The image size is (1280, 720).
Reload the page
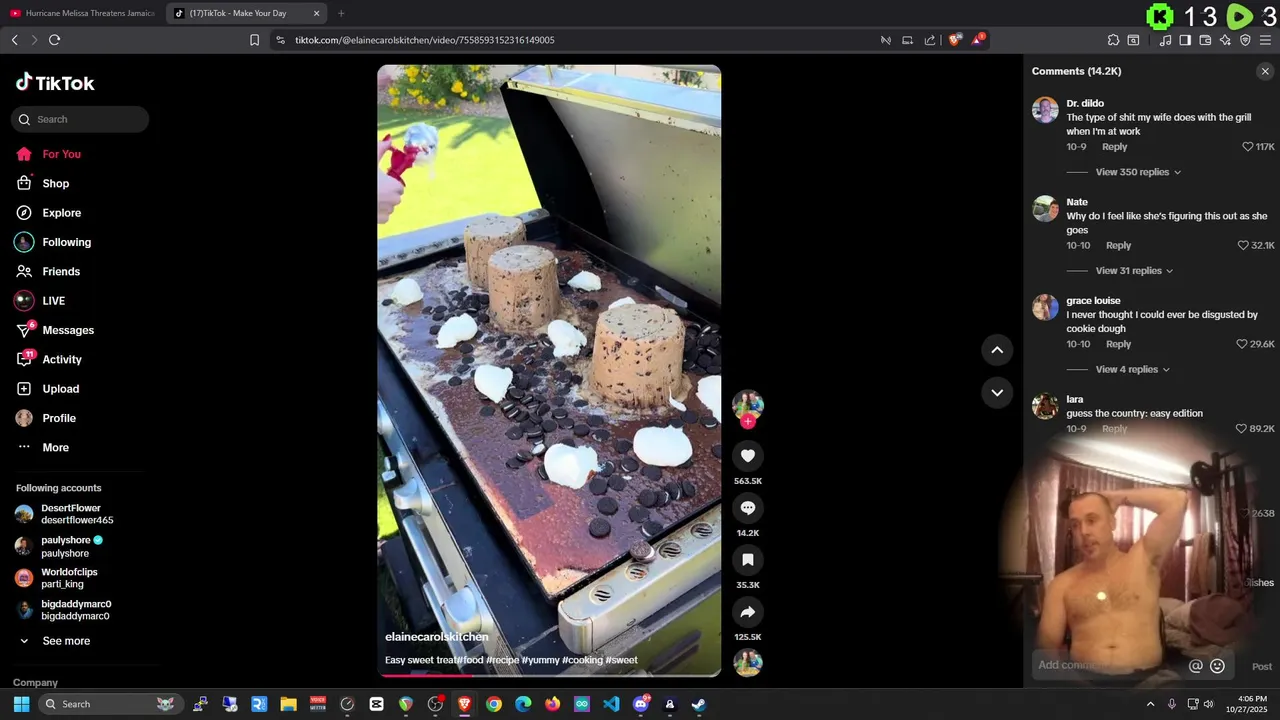(54, 40)
